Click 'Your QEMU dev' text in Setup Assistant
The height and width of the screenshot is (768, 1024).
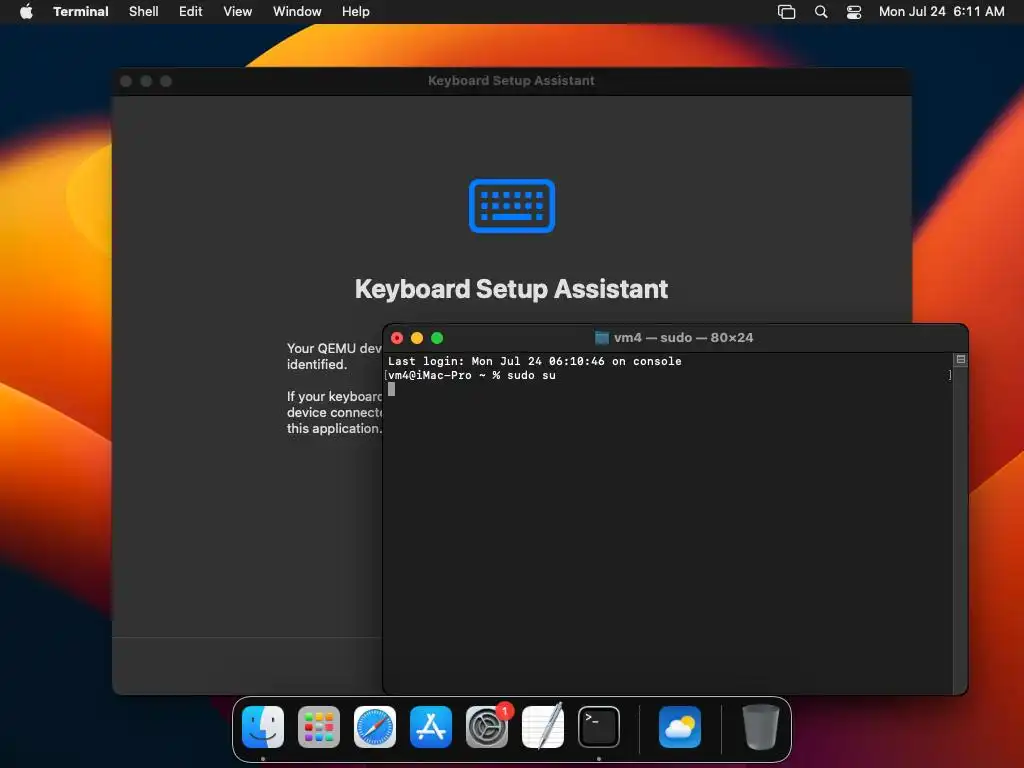(x=334, y=348)
